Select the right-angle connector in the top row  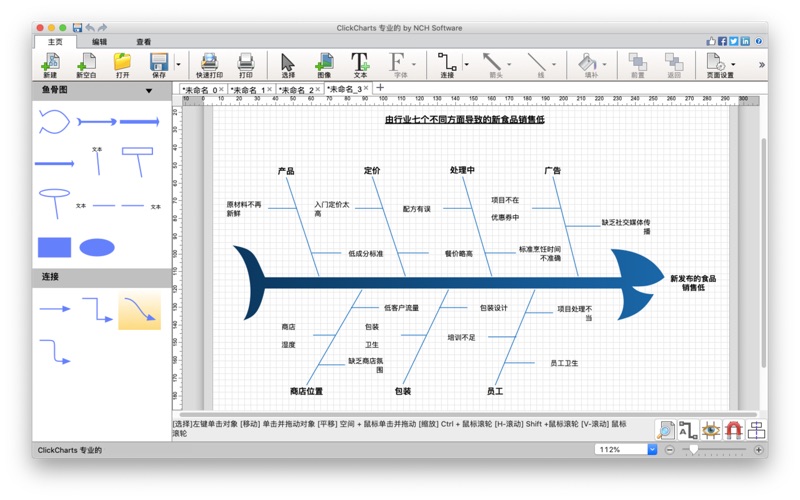click(97, 310)
